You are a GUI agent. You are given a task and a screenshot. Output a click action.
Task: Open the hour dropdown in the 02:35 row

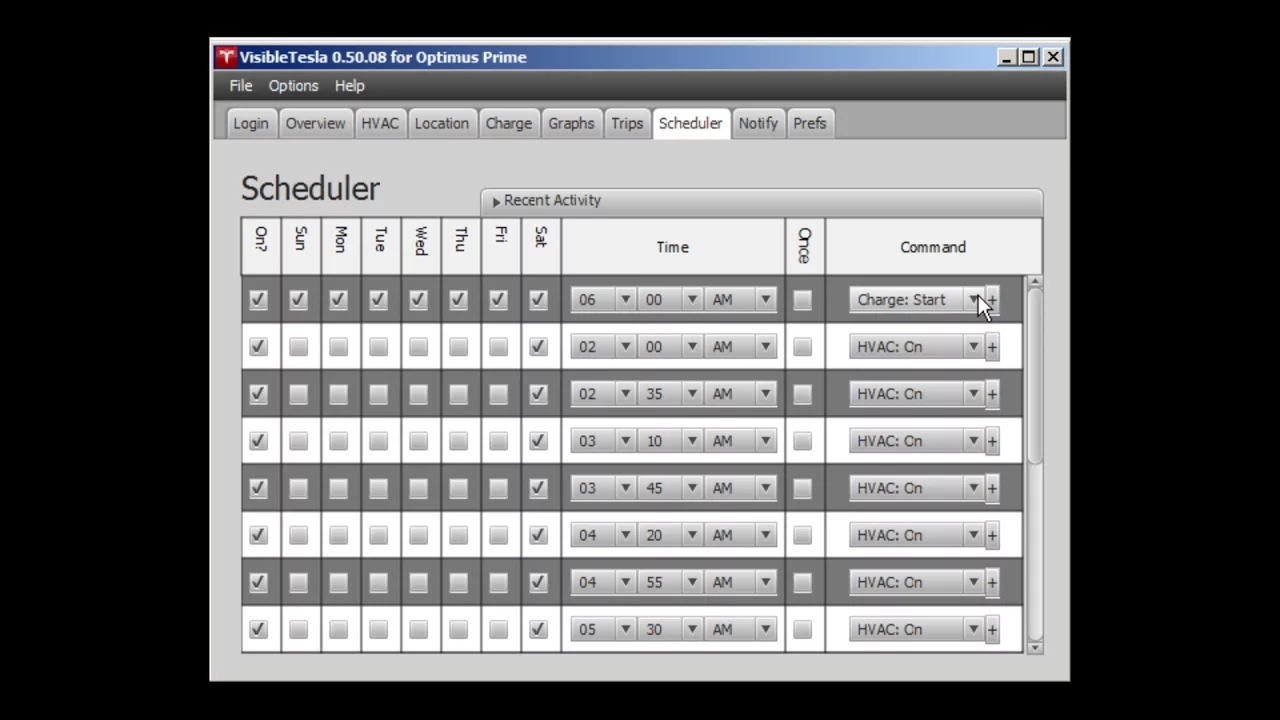[603, 394]
